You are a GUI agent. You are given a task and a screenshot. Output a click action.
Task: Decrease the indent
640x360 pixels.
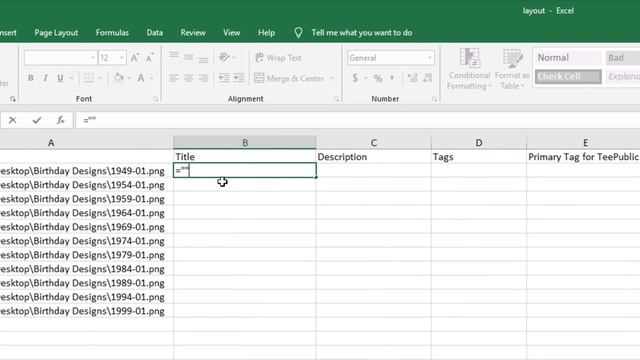224,78
